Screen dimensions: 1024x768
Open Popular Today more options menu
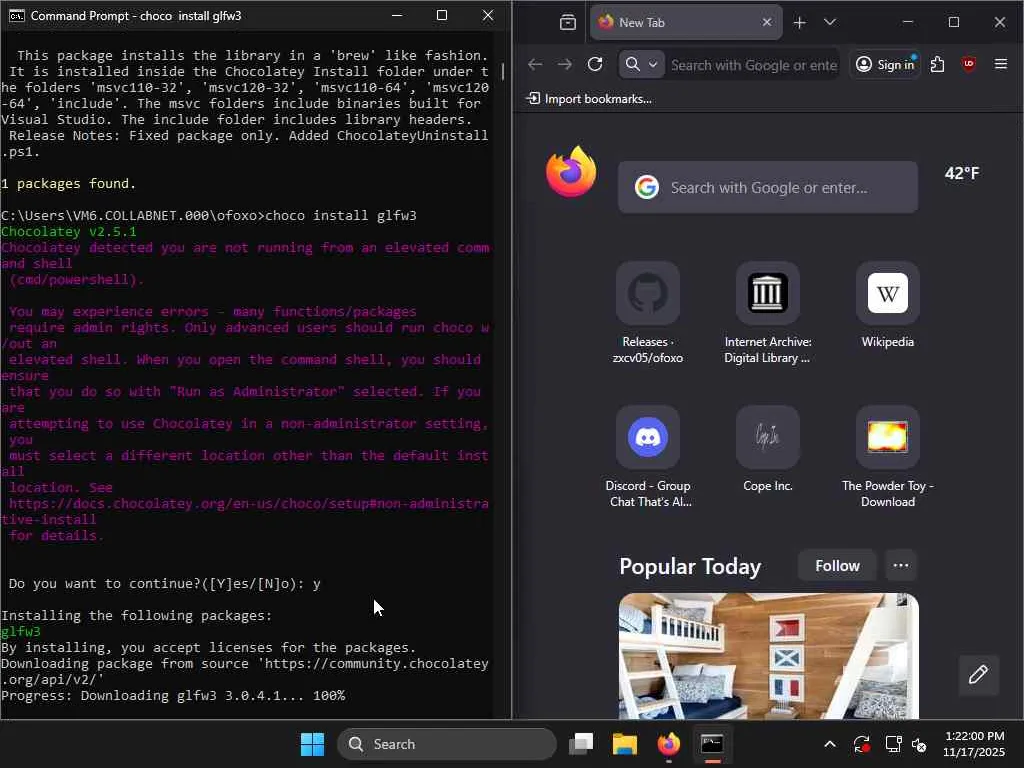click(x=901, y=566)
